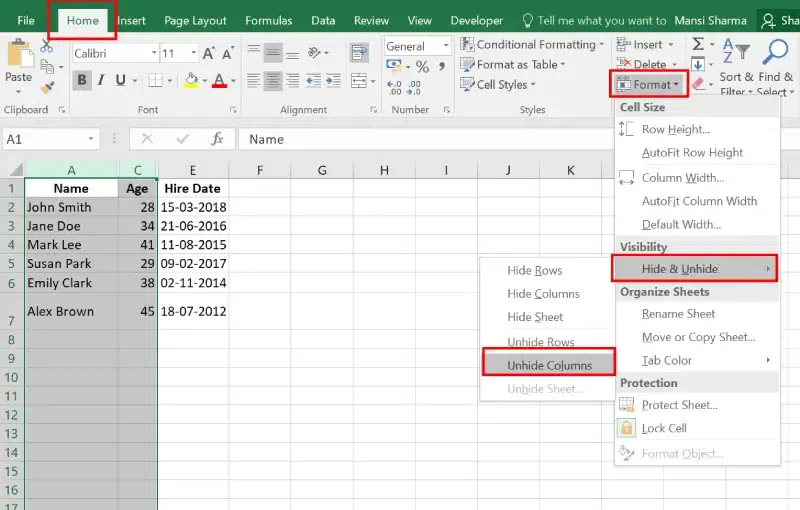The height and width of the screenshot is (510, 800).
Task: Click the Increase Indent icon
Action: (x=333, y=80)
